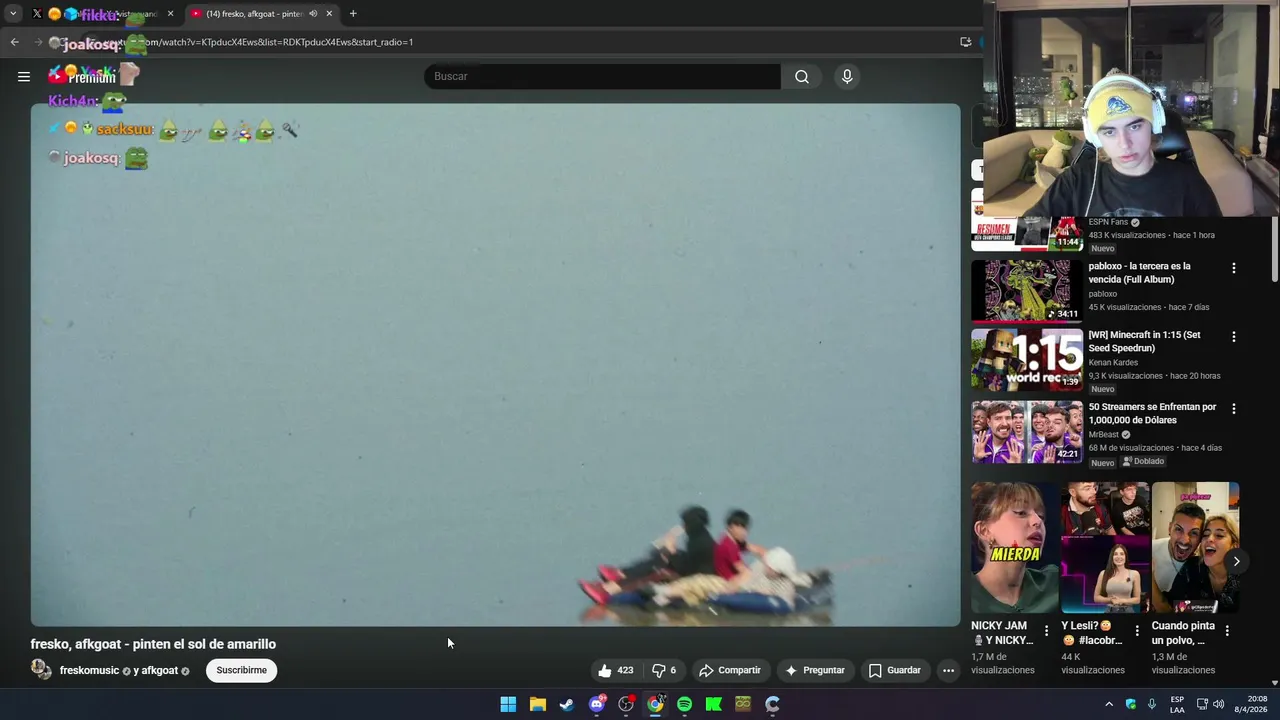Image resolution: width=1280 pixels, height=720 pixels.
Task: Open Cuando pinta un polvo short thumbnail
Action: [x=1195, y=547]
